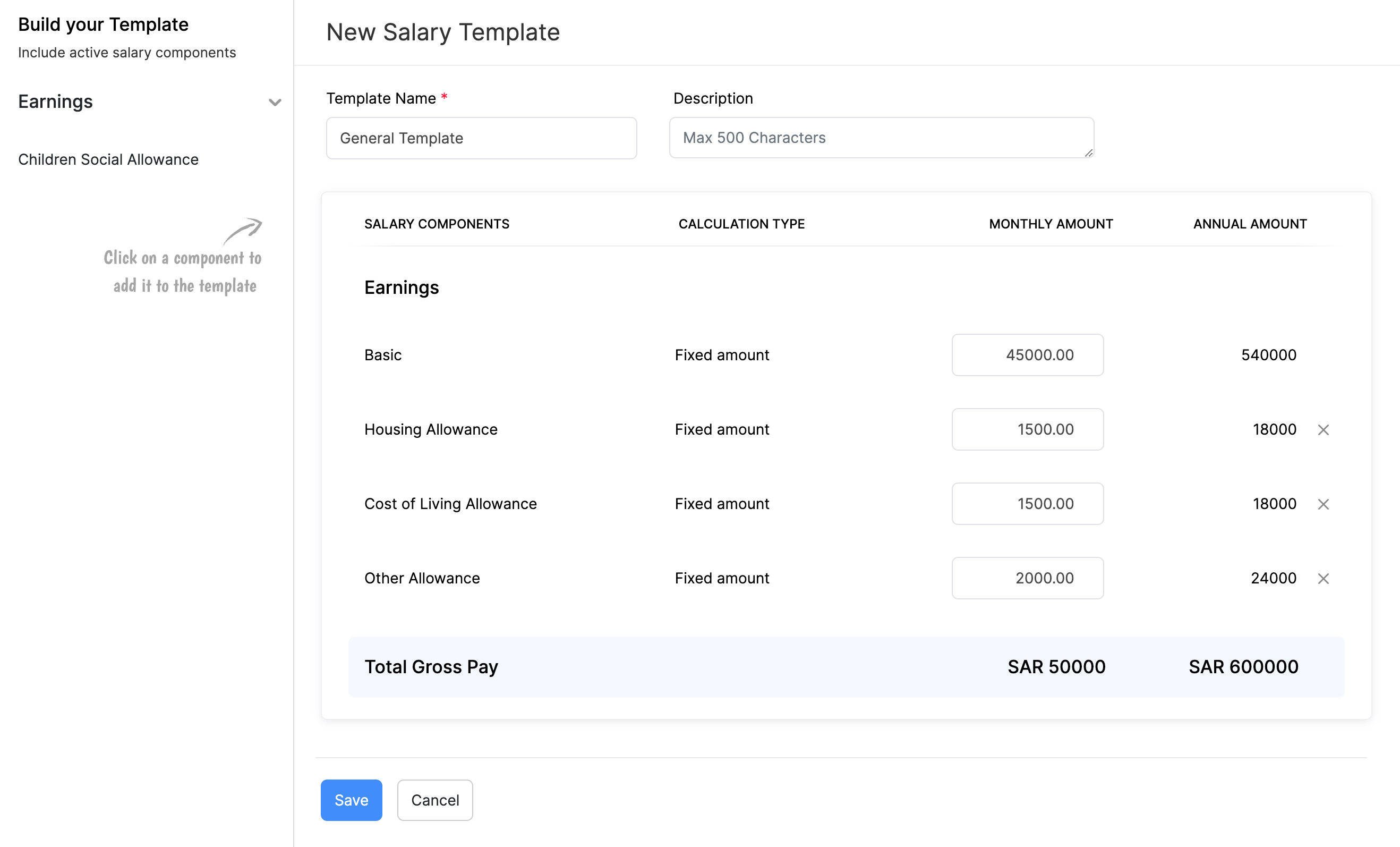The width and height of the screenshot is (1400, 847).
Task: Click the New Salary Template title
Action: (x=442, y=32)
